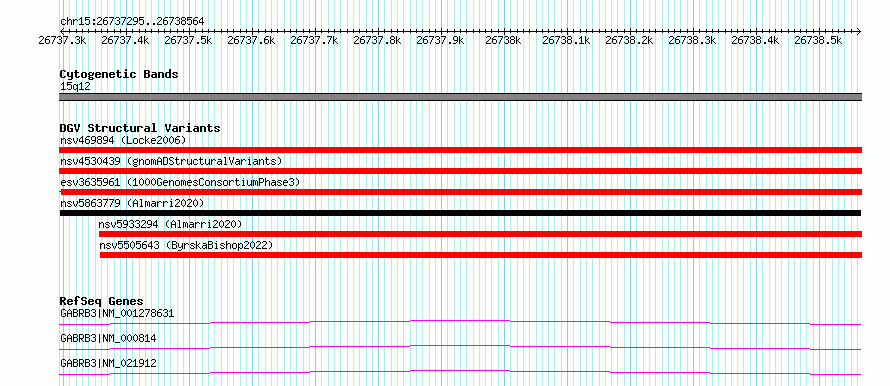Select the red bar under nsv5505643
This screenshot has height=386, width=890.
click(x=481, y=255)
